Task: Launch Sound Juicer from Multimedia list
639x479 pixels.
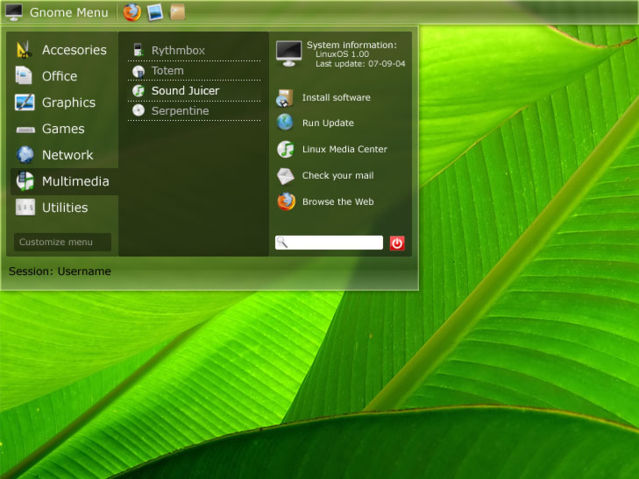Action: pos(184,91)
